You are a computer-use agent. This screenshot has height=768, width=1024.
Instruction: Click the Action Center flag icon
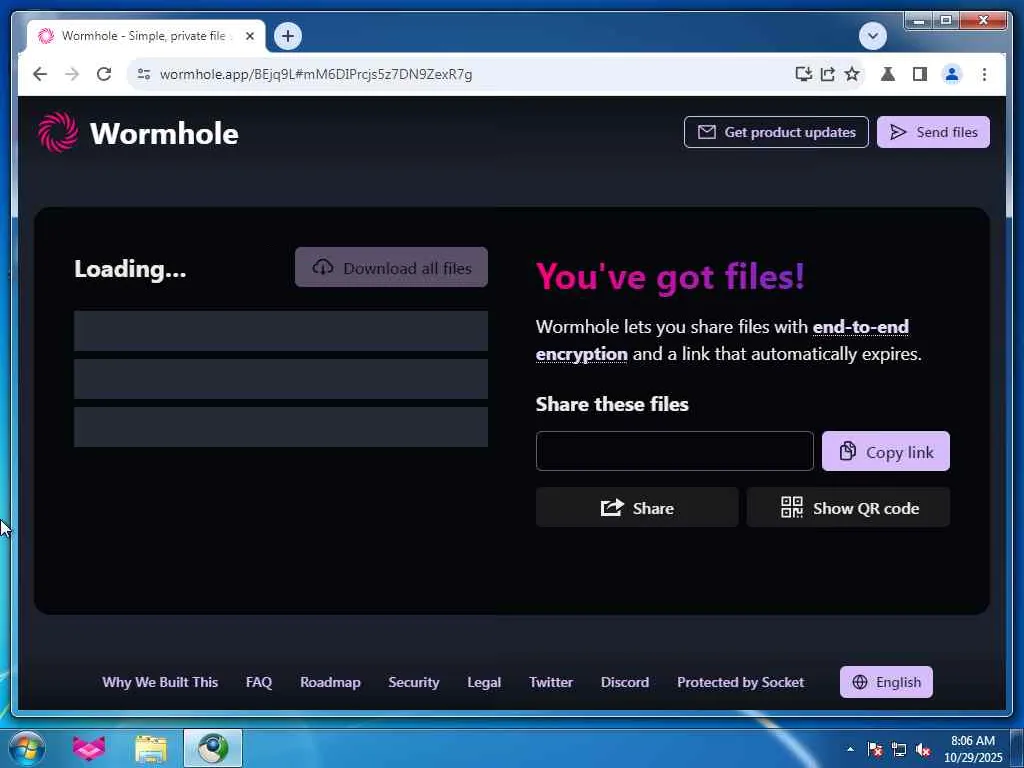(875, 750)
